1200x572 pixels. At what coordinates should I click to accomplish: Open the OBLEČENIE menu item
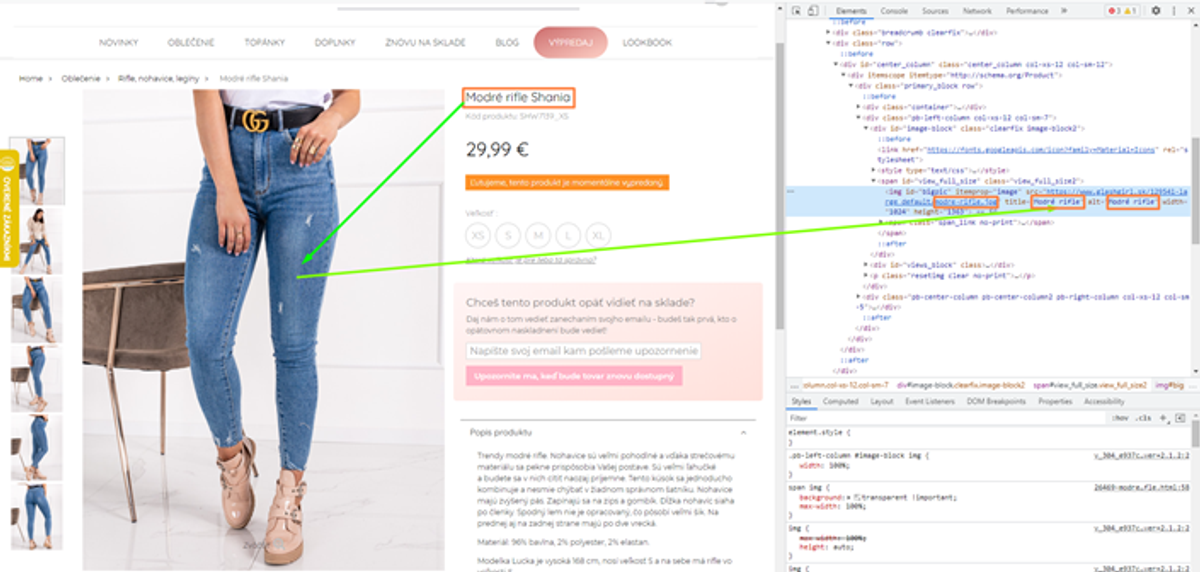pos(191,43)
